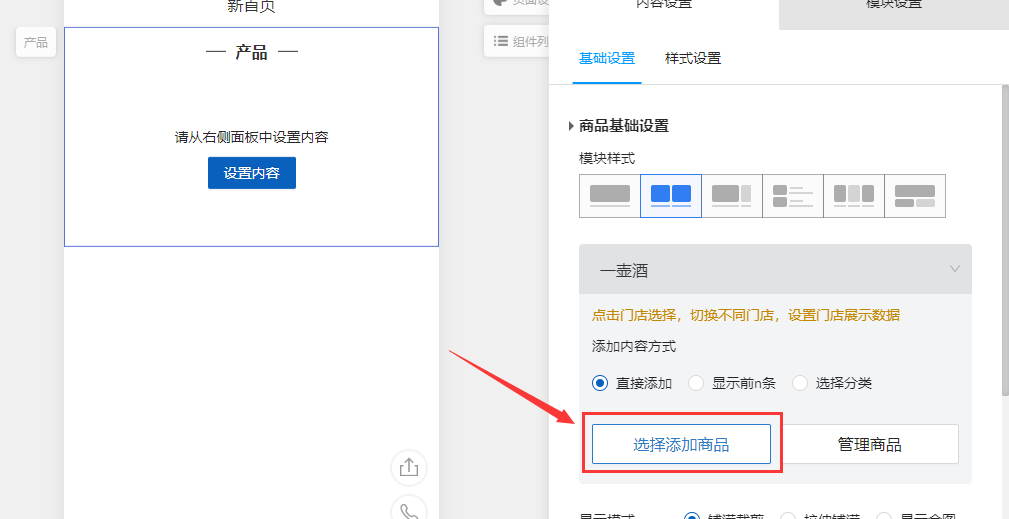Viewport: 1009px width, 519px height.
Task: Click the circular phone icon
Action: coord(408,510)
